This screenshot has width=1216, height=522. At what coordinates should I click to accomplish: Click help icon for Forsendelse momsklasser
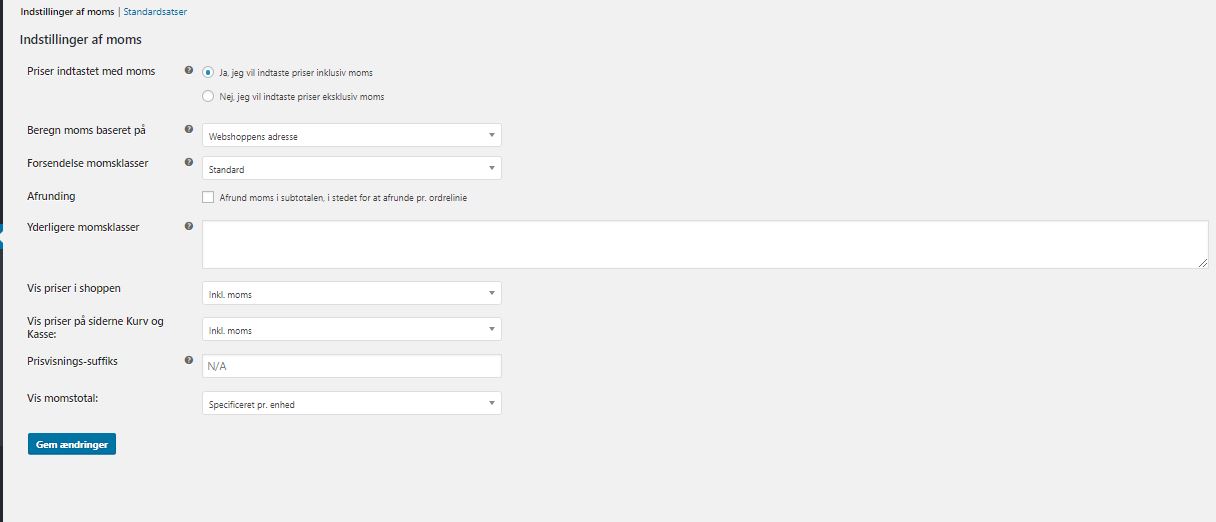coord(189,162)
